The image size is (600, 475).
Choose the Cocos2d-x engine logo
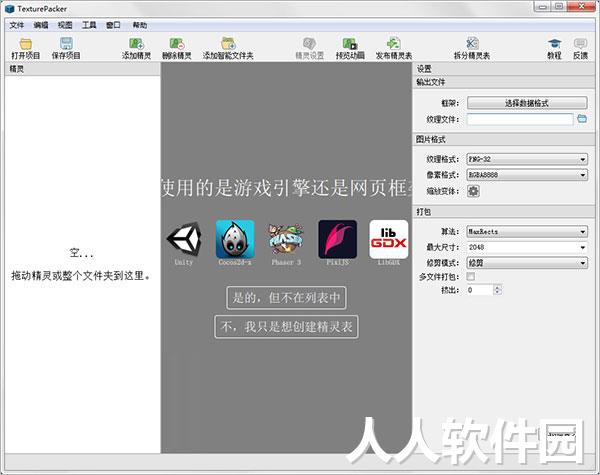235,240
